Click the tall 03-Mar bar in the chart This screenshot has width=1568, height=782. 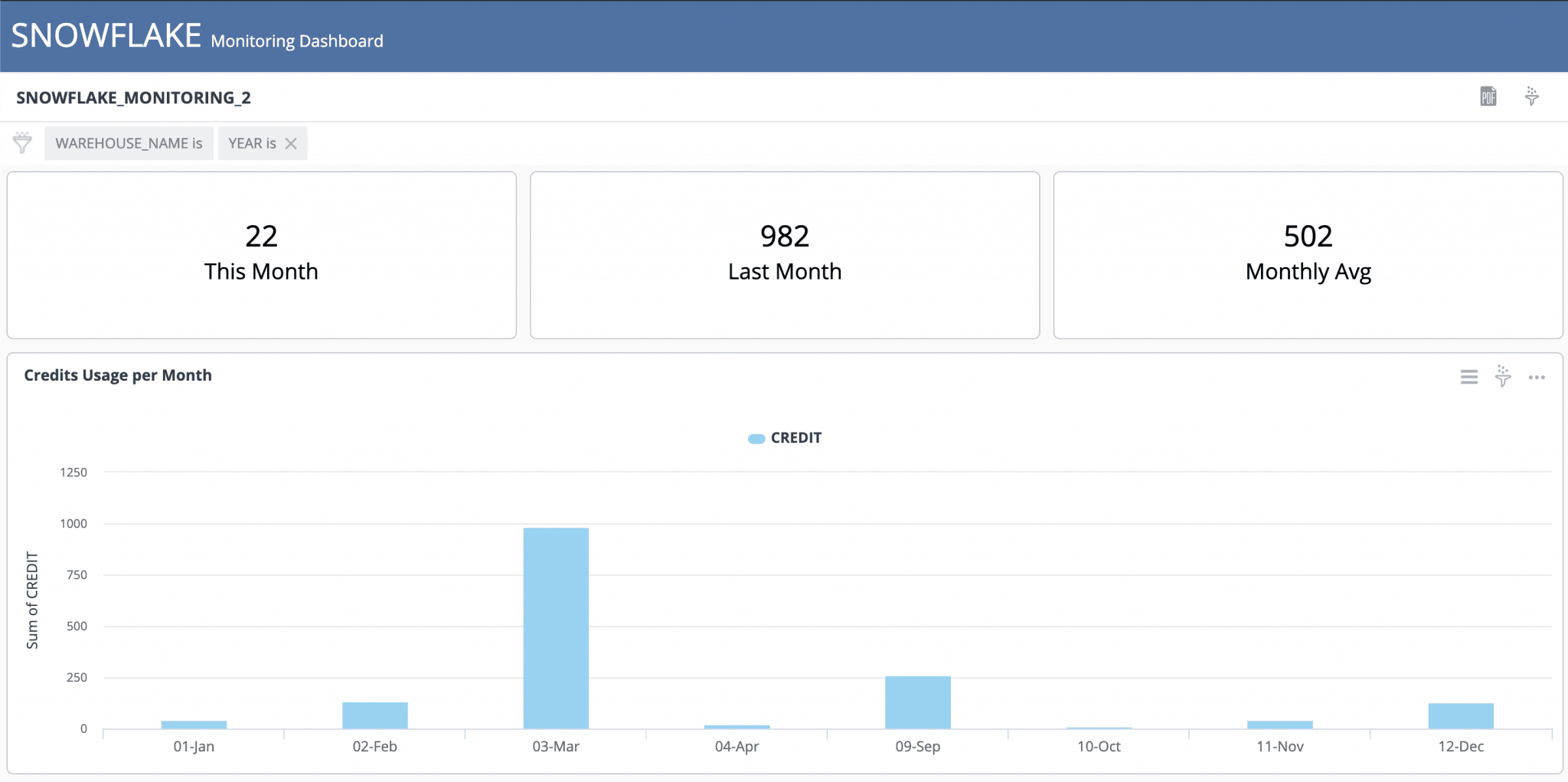(x=556, y=628)
